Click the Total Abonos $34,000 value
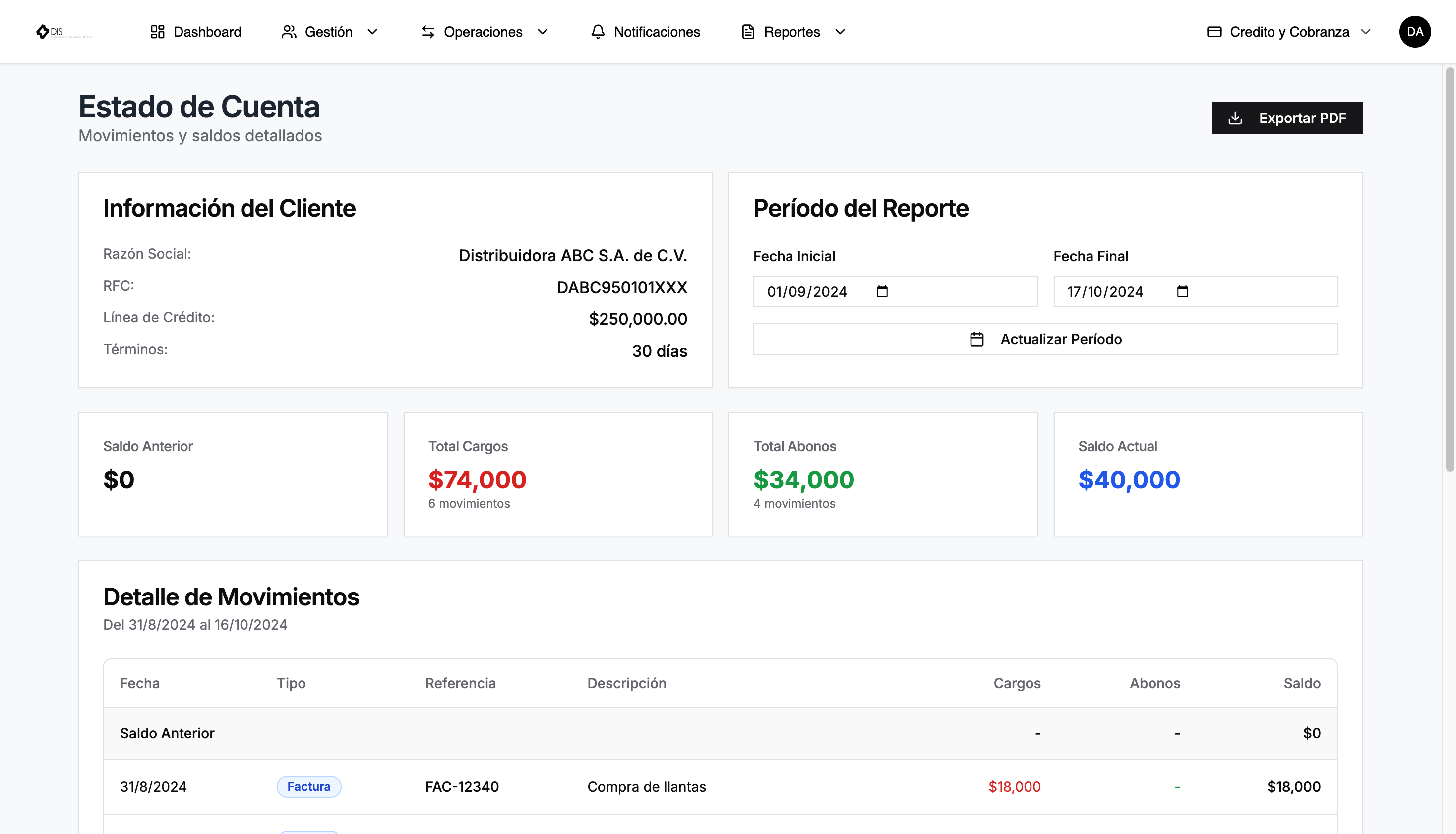The image size is (1456, 834). tap(803, 479)
